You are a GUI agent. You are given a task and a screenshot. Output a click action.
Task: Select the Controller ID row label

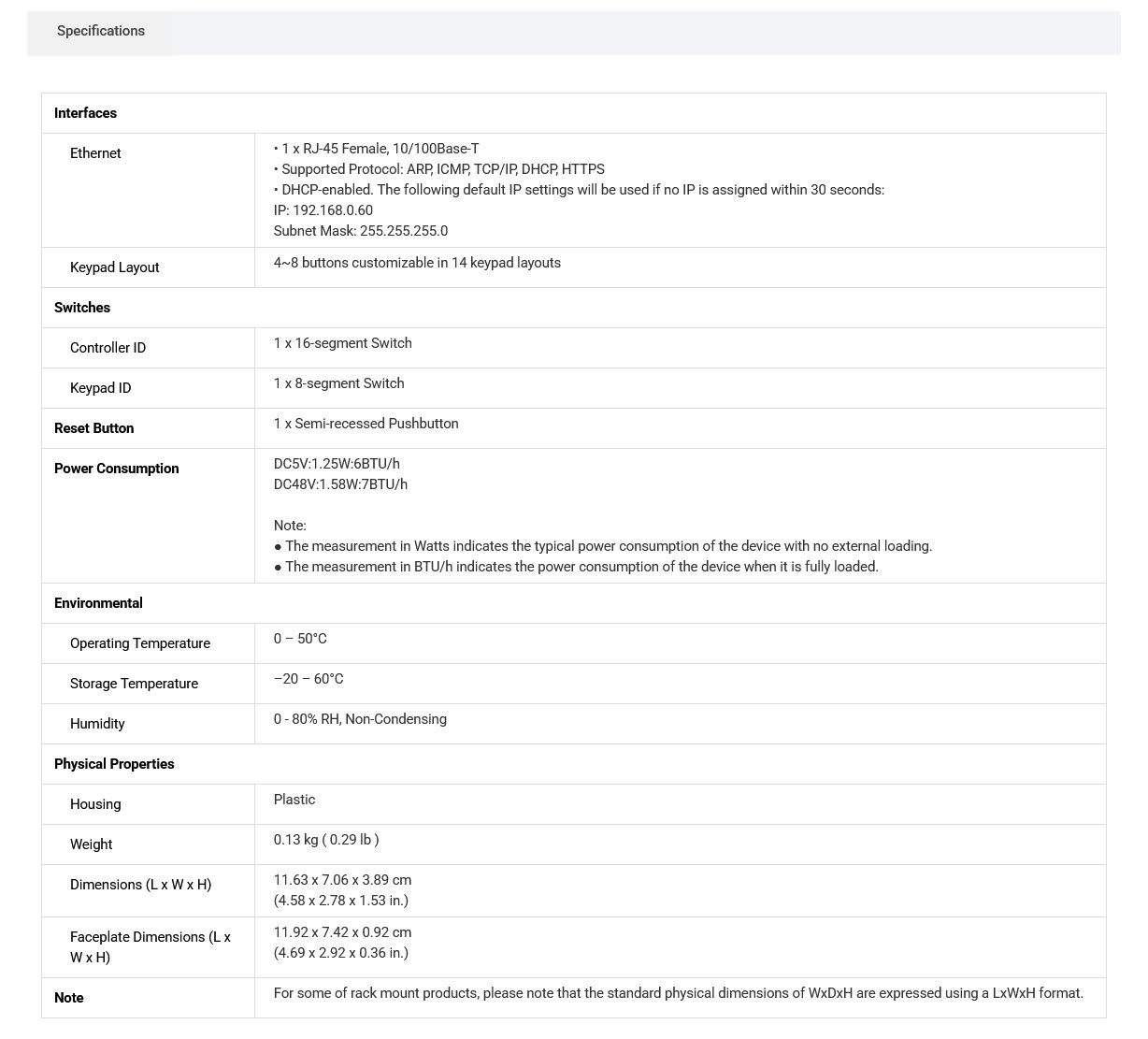[108, 348]
